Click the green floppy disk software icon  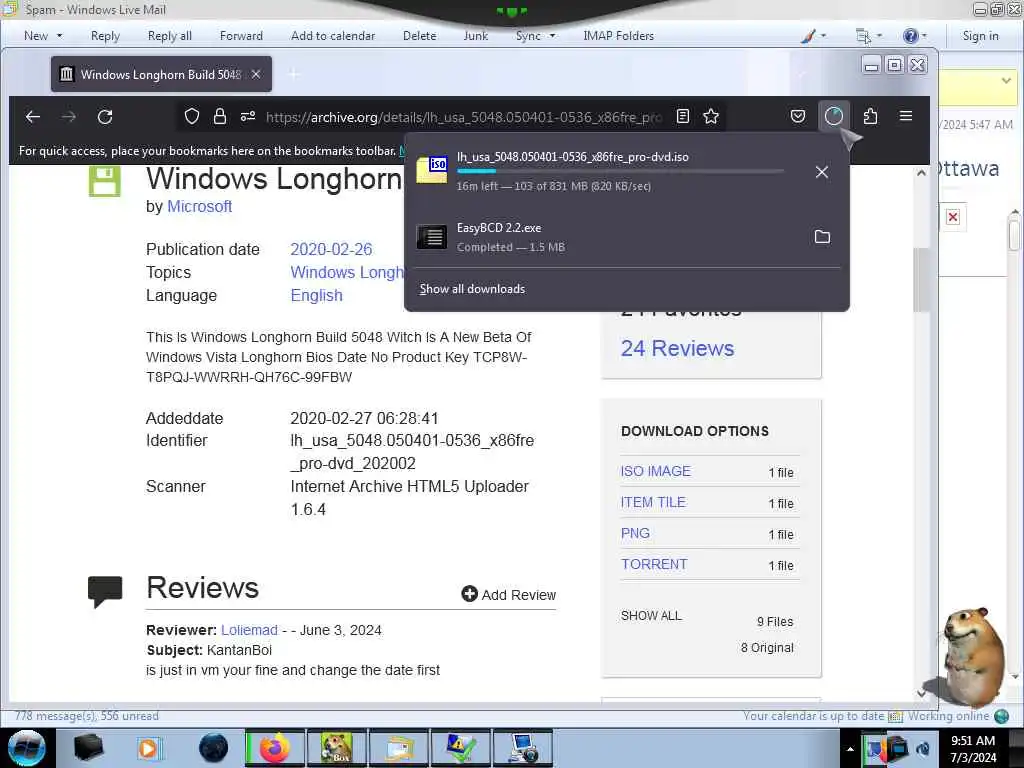pos(104,180)
